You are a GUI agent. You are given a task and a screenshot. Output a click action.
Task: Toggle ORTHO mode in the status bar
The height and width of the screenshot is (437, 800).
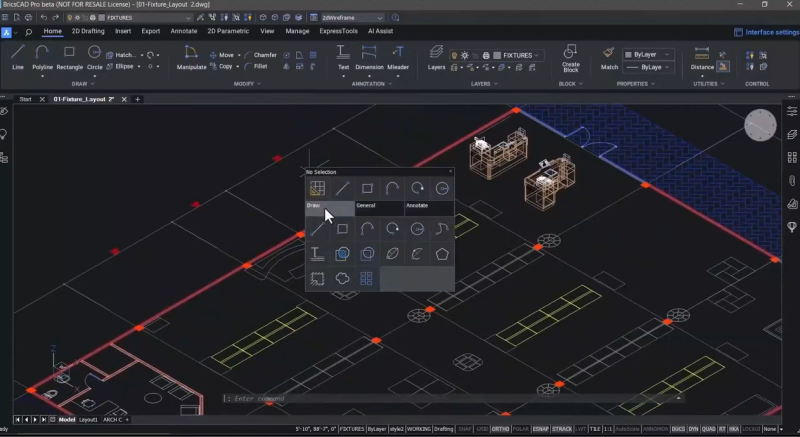(501, 428)
